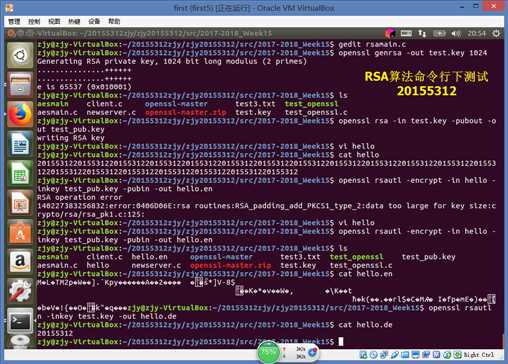The image size is (508, 364).
Task: Click 'test_pub.key' in second ls output
Action: pyautogui.click(x=428, y=257)
